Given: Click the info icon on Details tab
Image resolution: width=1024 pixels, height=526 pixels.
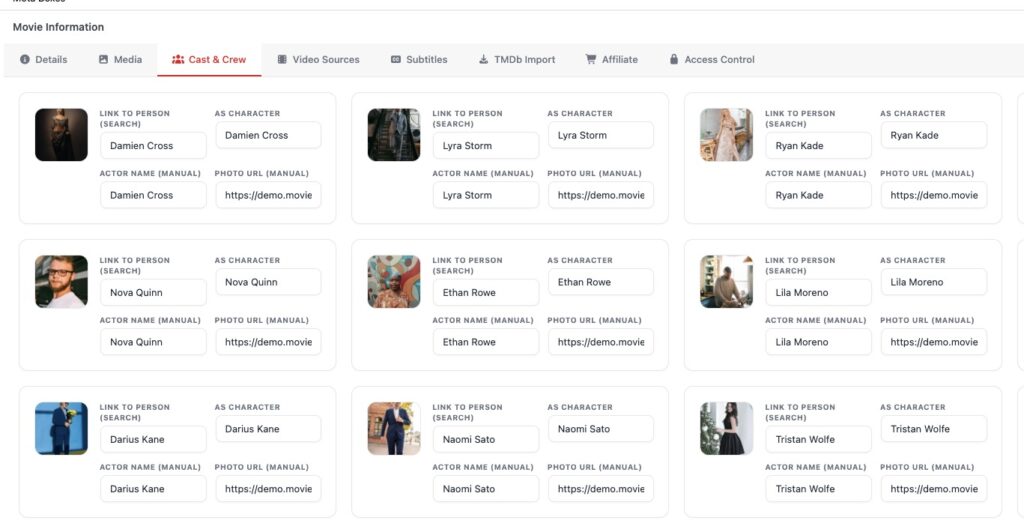Looking at the screenshot, I should click(x=25, y=60).
